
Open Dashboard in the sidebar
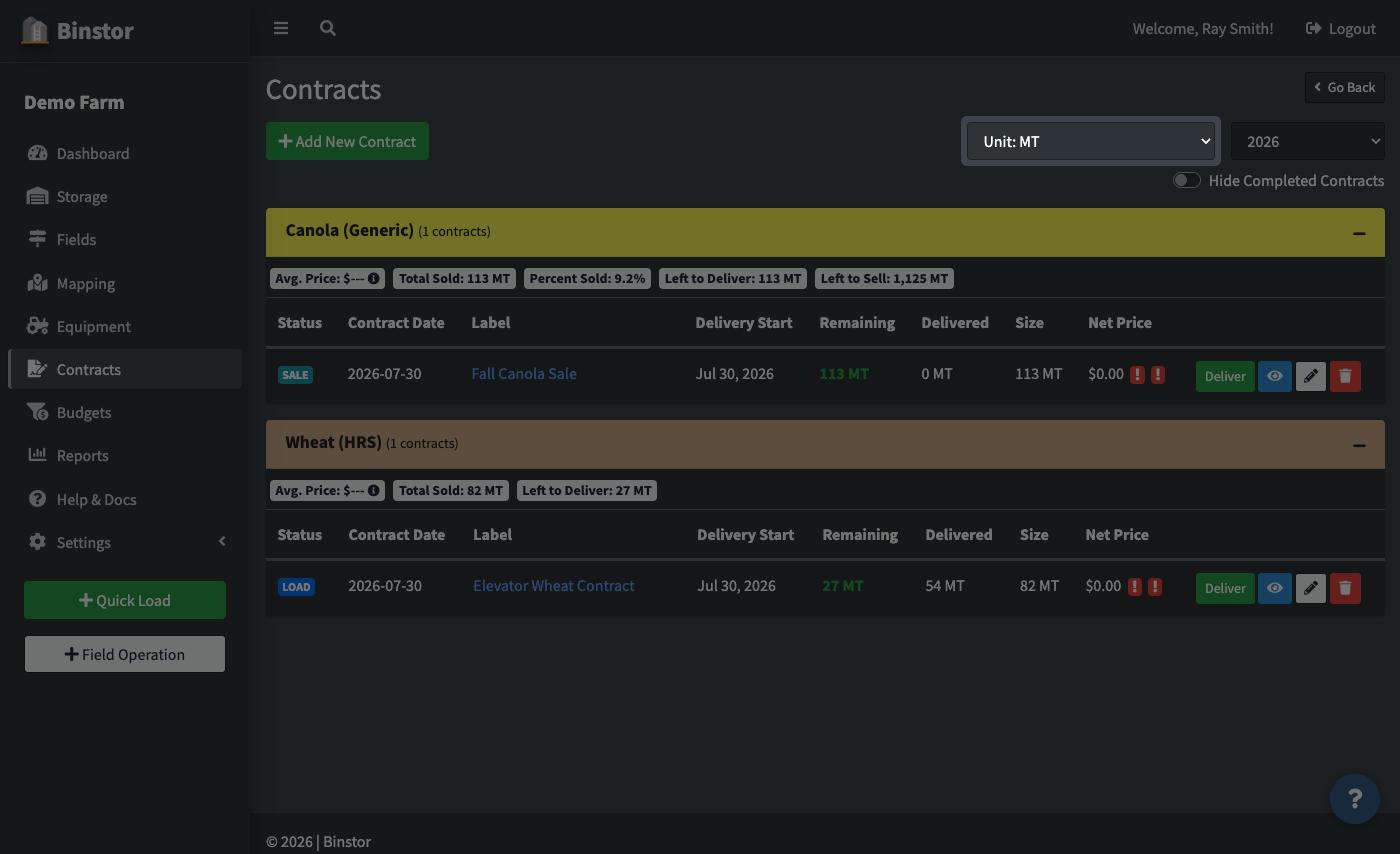pyautogui.click(x=125, y=153)
